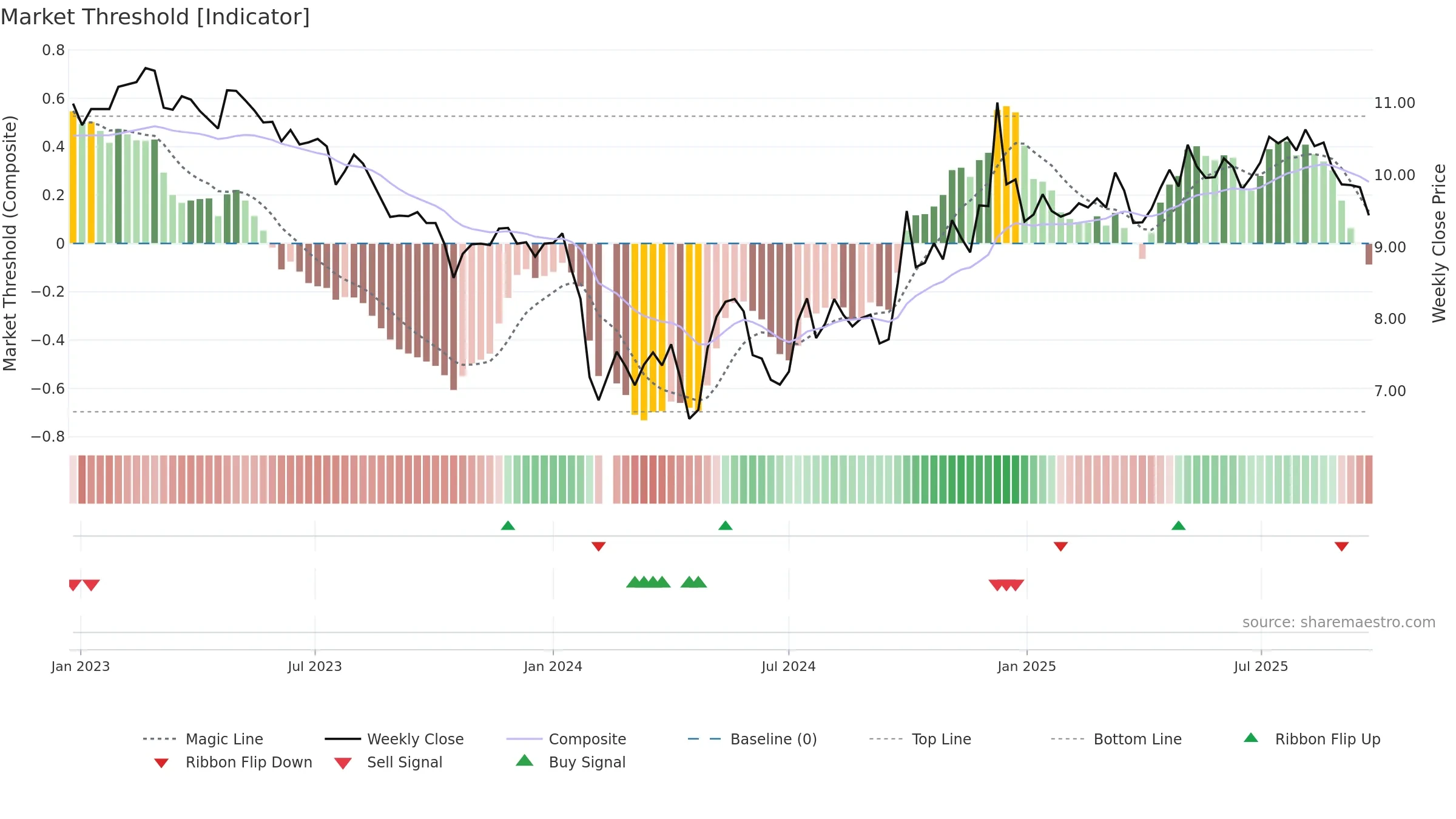Click the 0.8 left axis label

coord(53,50)
